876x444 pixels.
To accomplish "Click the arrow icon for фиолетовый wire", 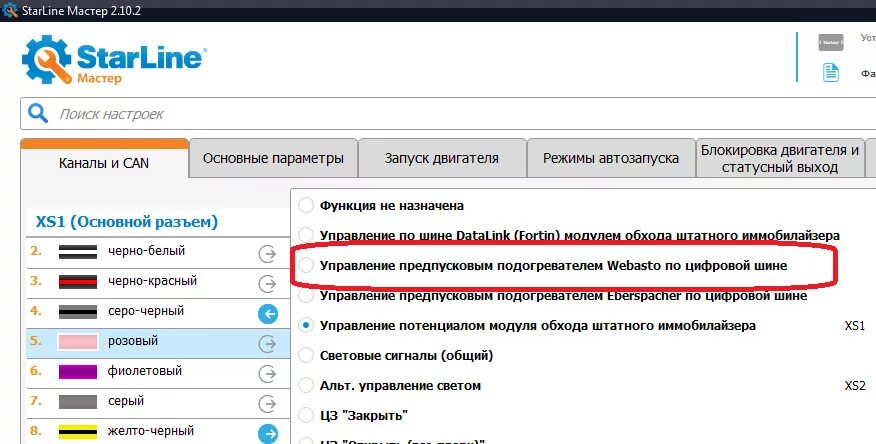I will (x=268, y=374).
